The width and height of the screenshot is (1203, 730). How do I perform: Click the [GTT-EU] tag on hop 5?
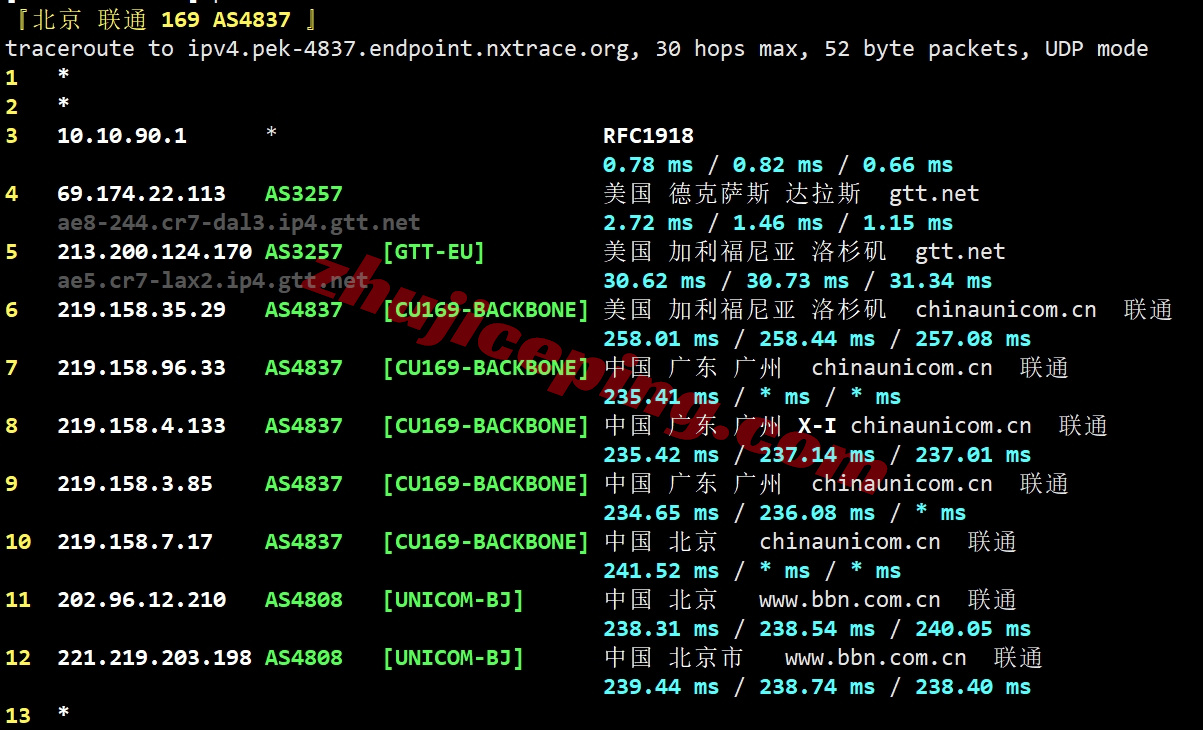coord(433,252)
